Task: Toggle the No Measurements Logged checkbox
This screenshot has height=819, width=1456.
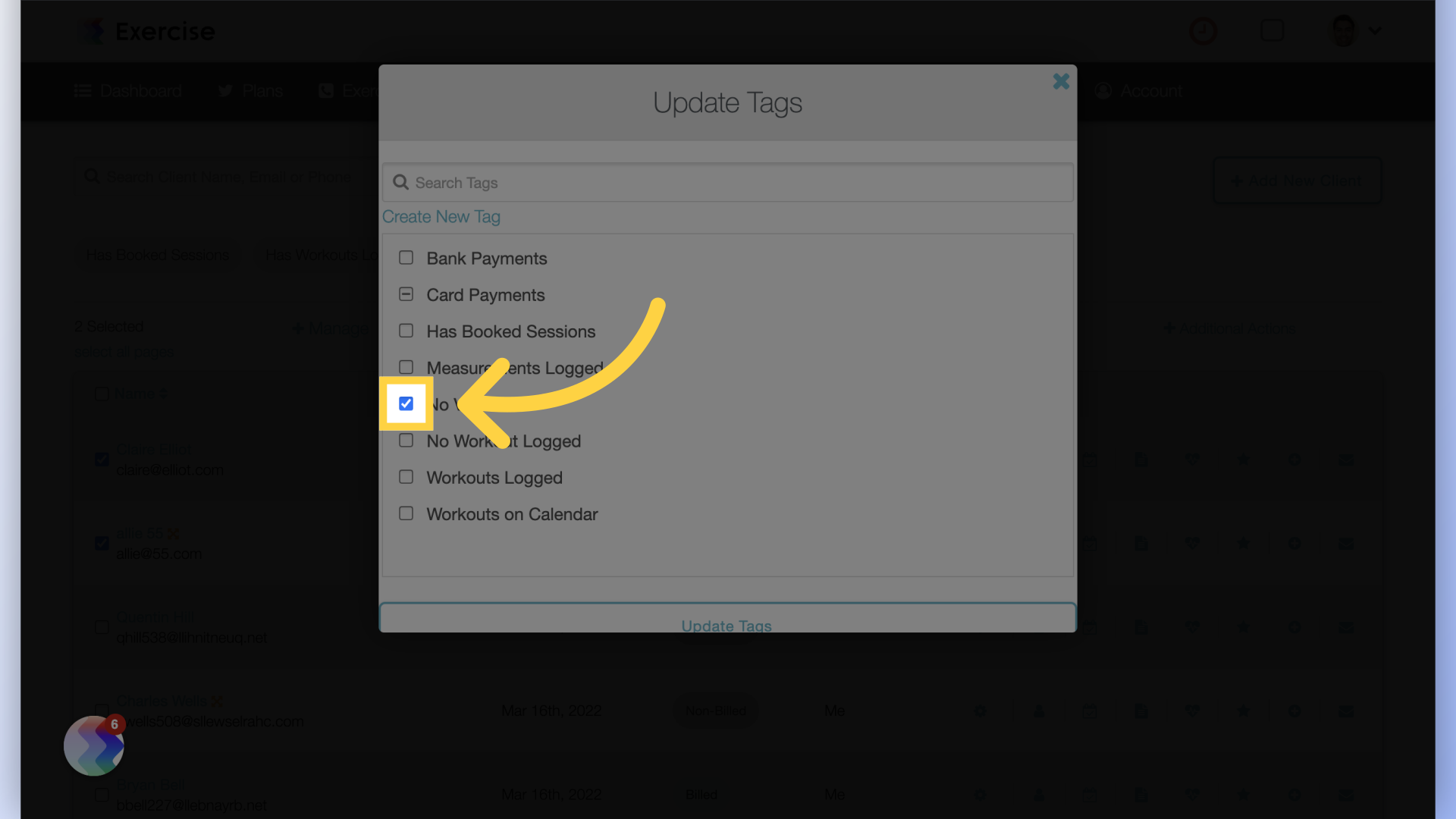Action: [405, 404]
